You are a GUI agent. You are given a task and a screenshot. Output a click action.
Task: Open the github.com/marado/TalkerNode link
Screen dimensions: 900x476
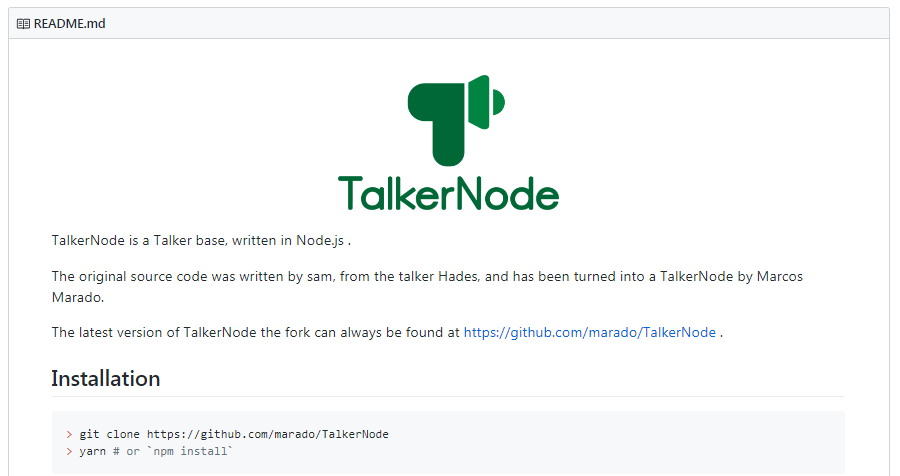589,332
